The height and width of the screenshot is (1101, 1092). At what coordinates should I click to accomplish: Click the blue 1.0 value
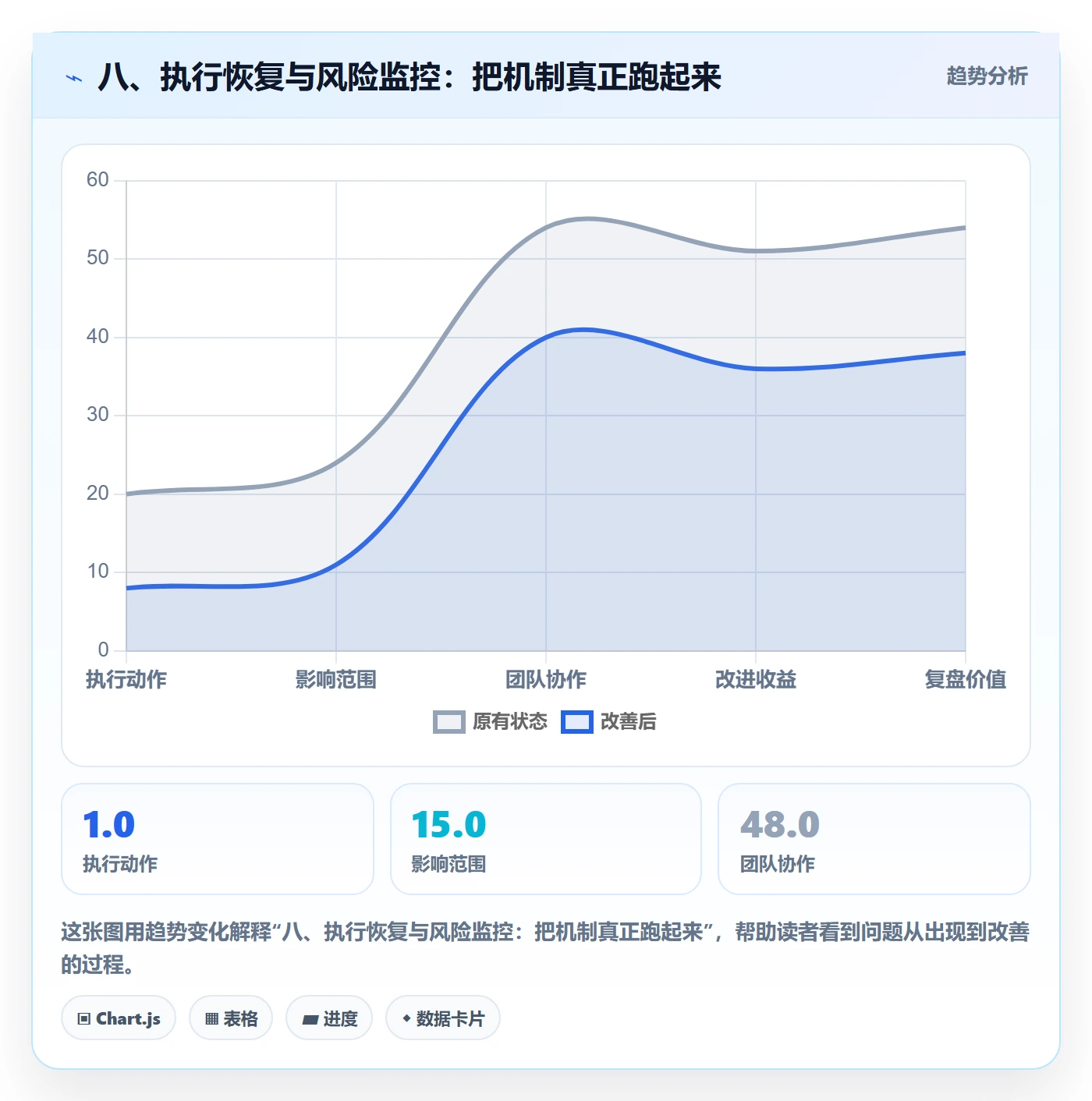pos(108,825)
